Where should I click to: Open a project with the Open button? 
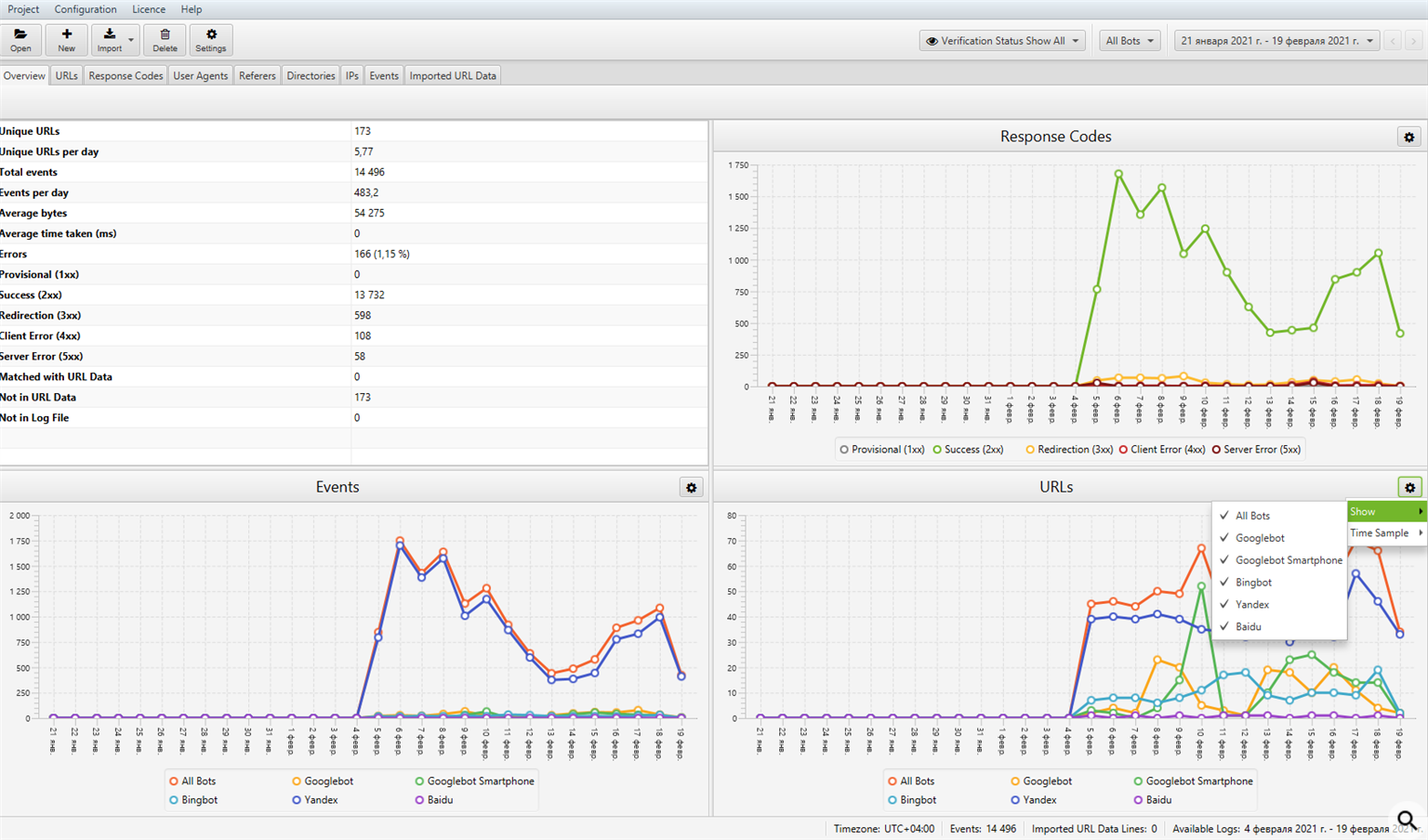(x=20, y=40)
